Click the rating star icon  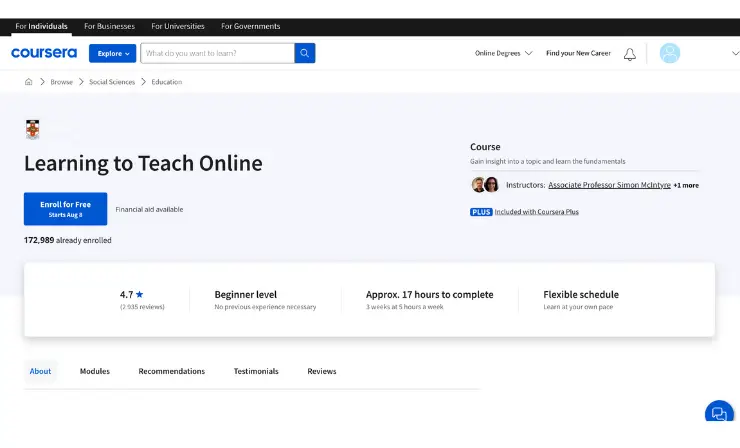coord(140,294)
